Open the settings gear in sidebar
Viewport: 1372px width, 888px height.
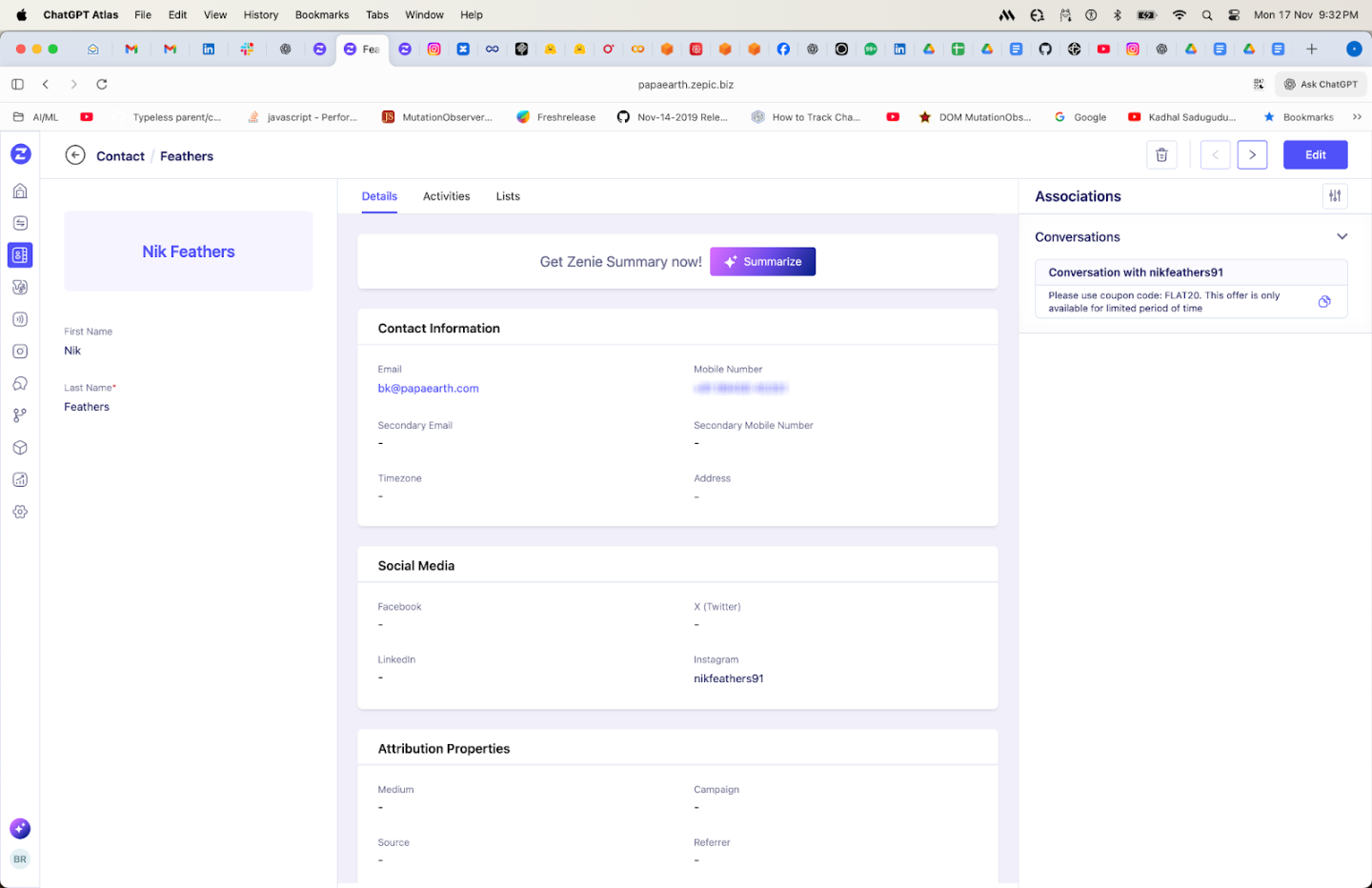point(20,512)
